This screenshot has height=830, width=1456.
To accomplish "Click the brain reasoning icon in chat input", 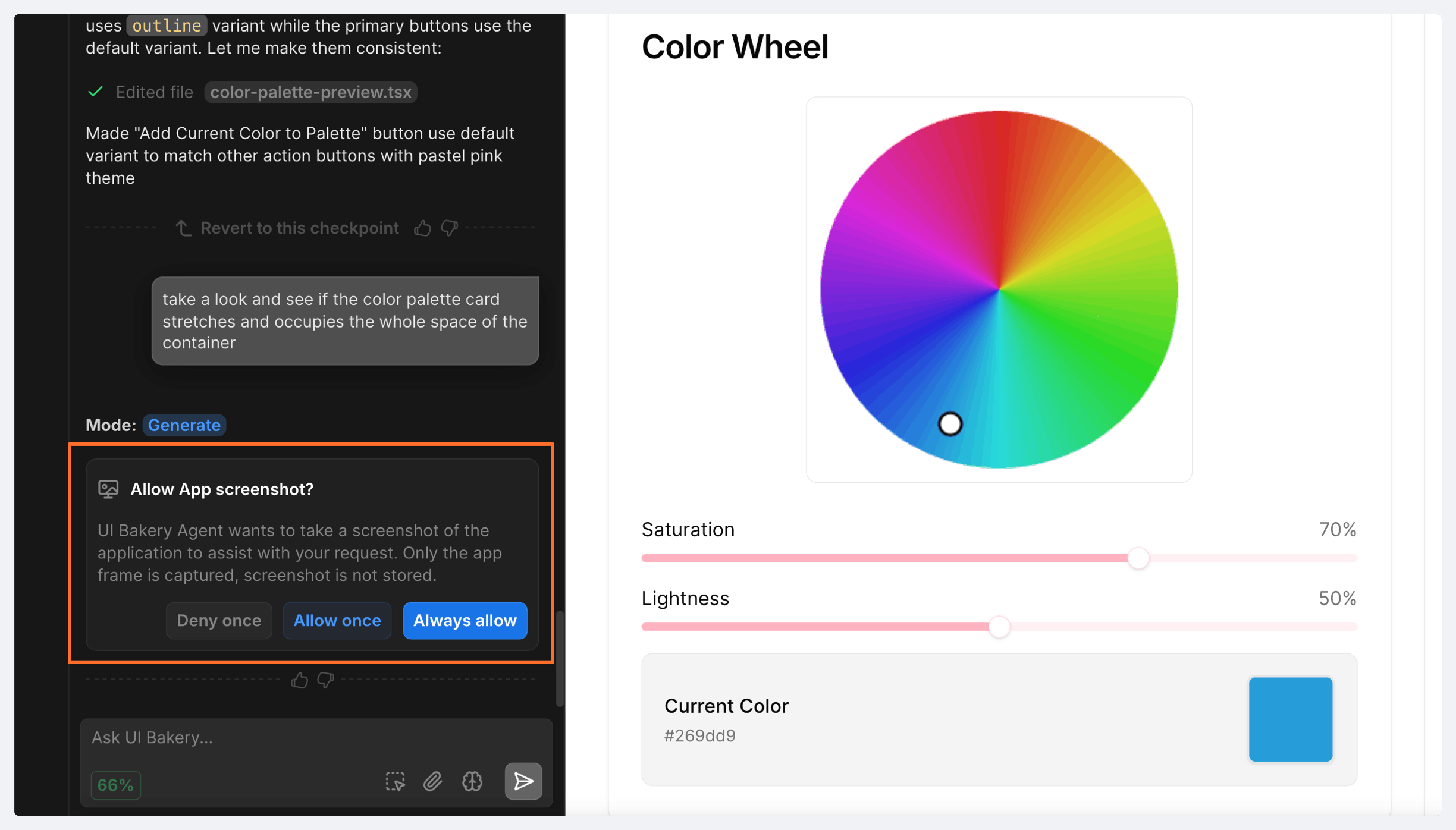I will (x=472, y=781).
